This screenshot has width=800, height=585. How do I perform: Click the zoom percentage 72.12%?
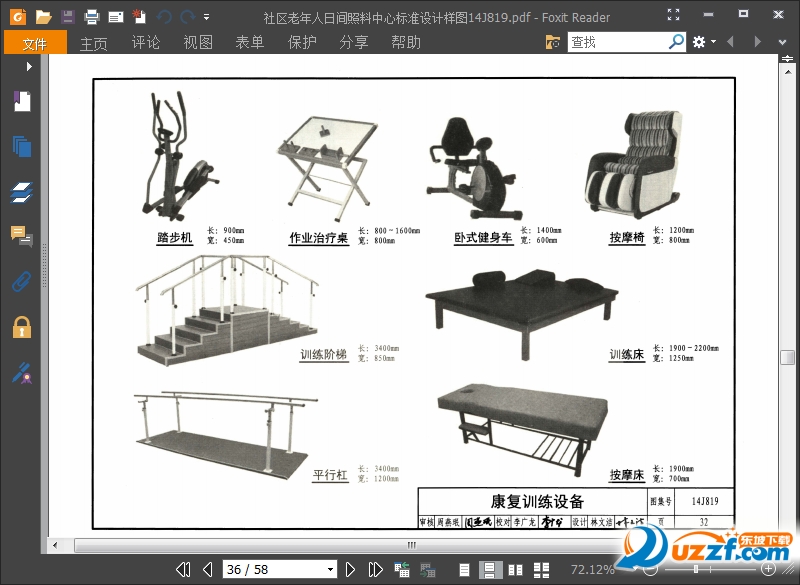[x=593, y=569]
